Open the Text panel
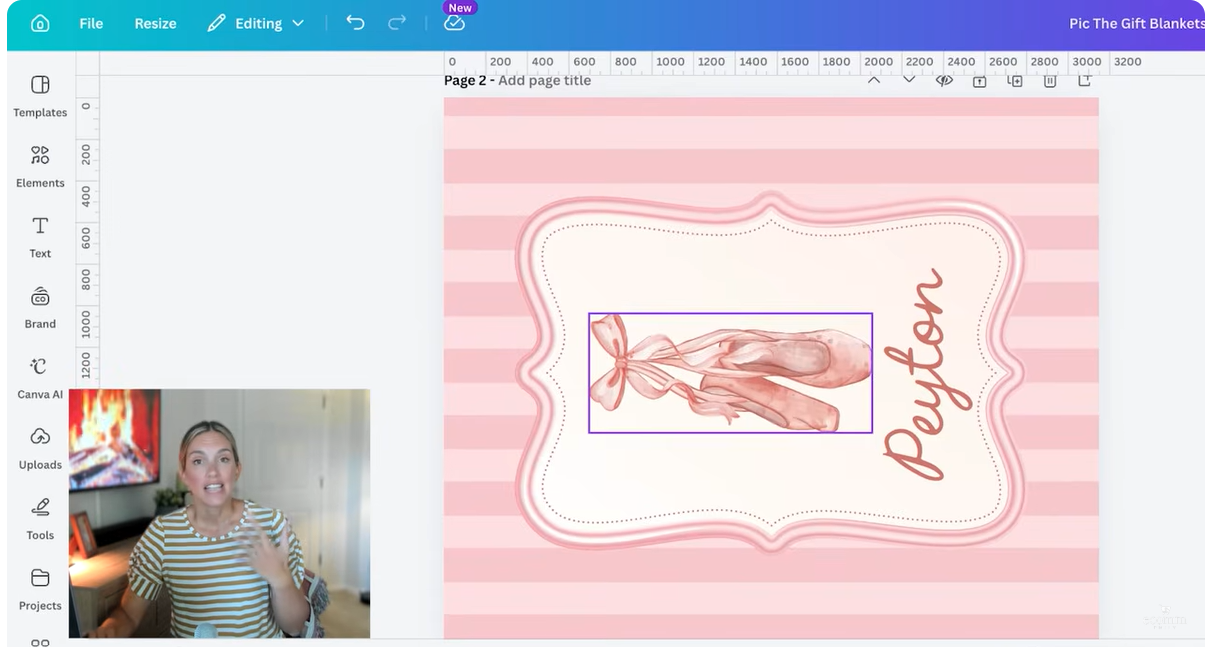This screenshot has width=1212, height=647. (40, 237)
